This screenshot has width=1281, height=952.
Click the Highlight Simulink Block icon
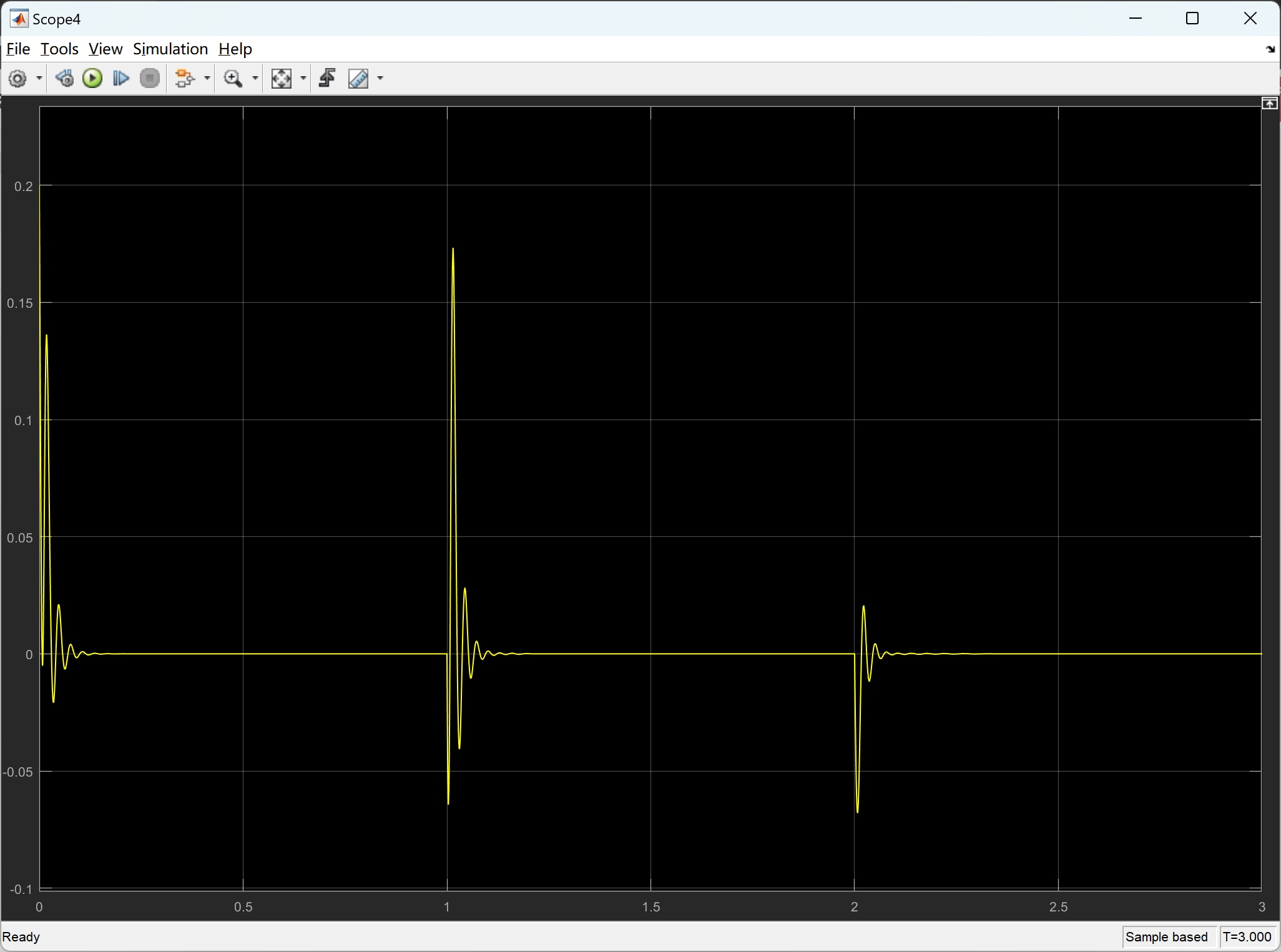click(184, 79)
